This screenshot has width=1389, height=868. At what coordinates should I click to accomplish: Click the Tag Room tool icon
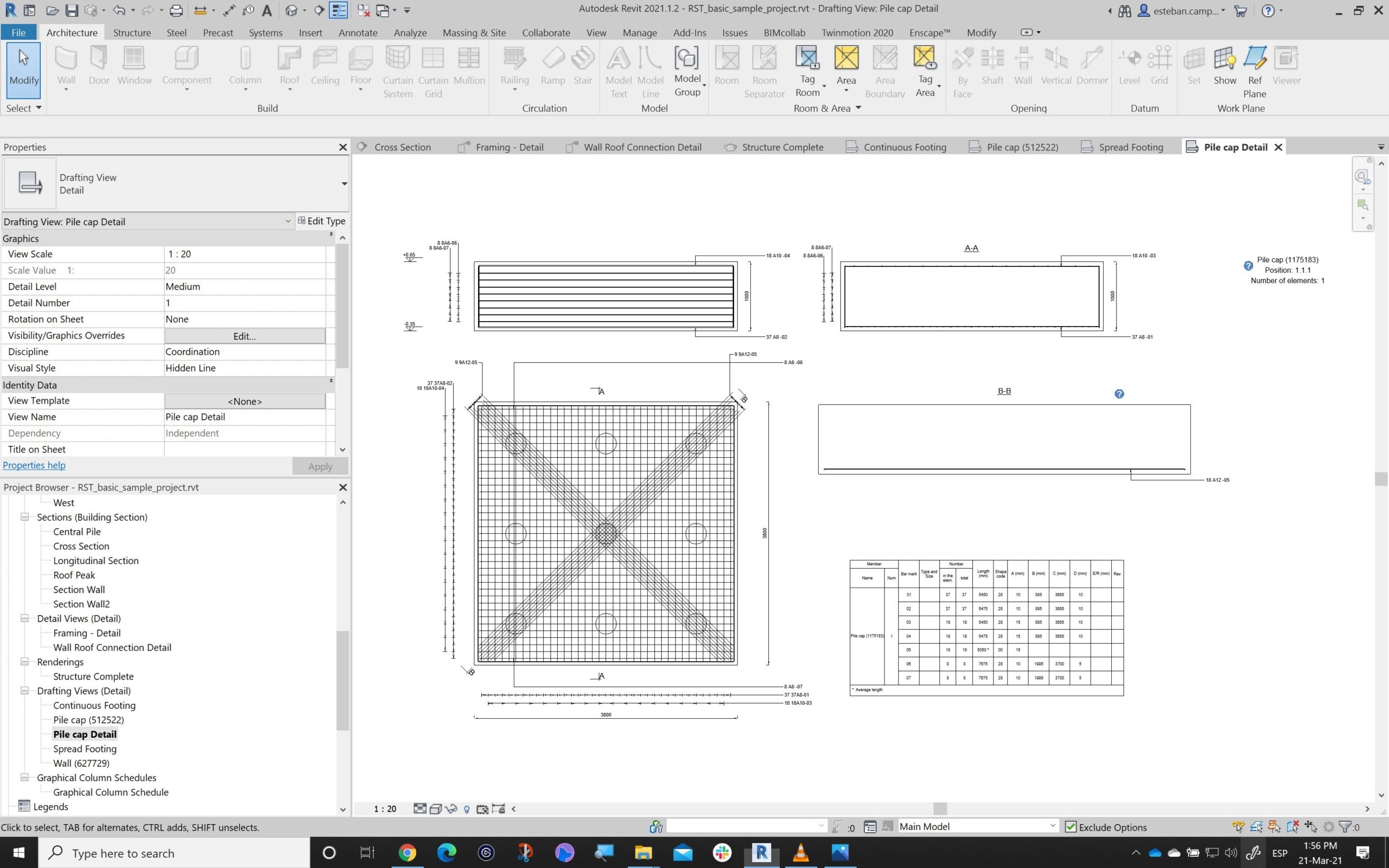pos(807,58)
